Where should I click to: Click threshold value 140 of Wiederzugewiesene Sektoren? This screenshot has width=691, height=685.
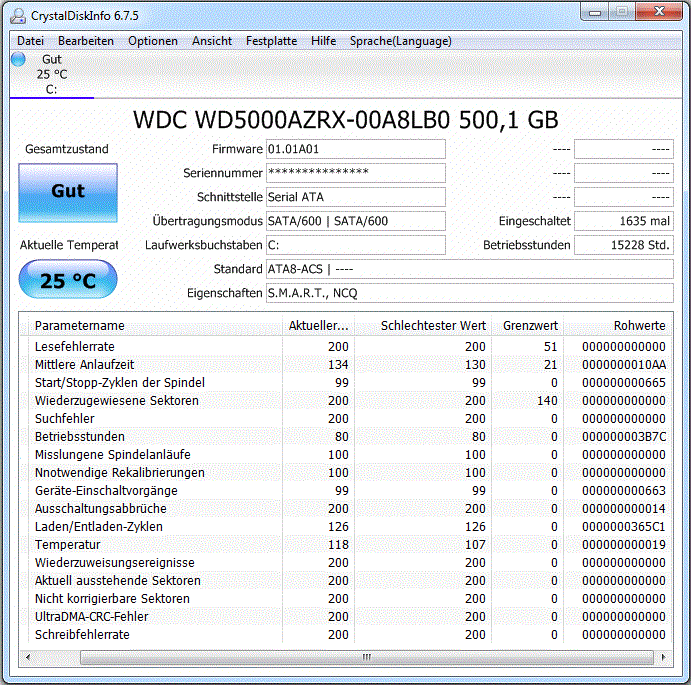point(547,401)
